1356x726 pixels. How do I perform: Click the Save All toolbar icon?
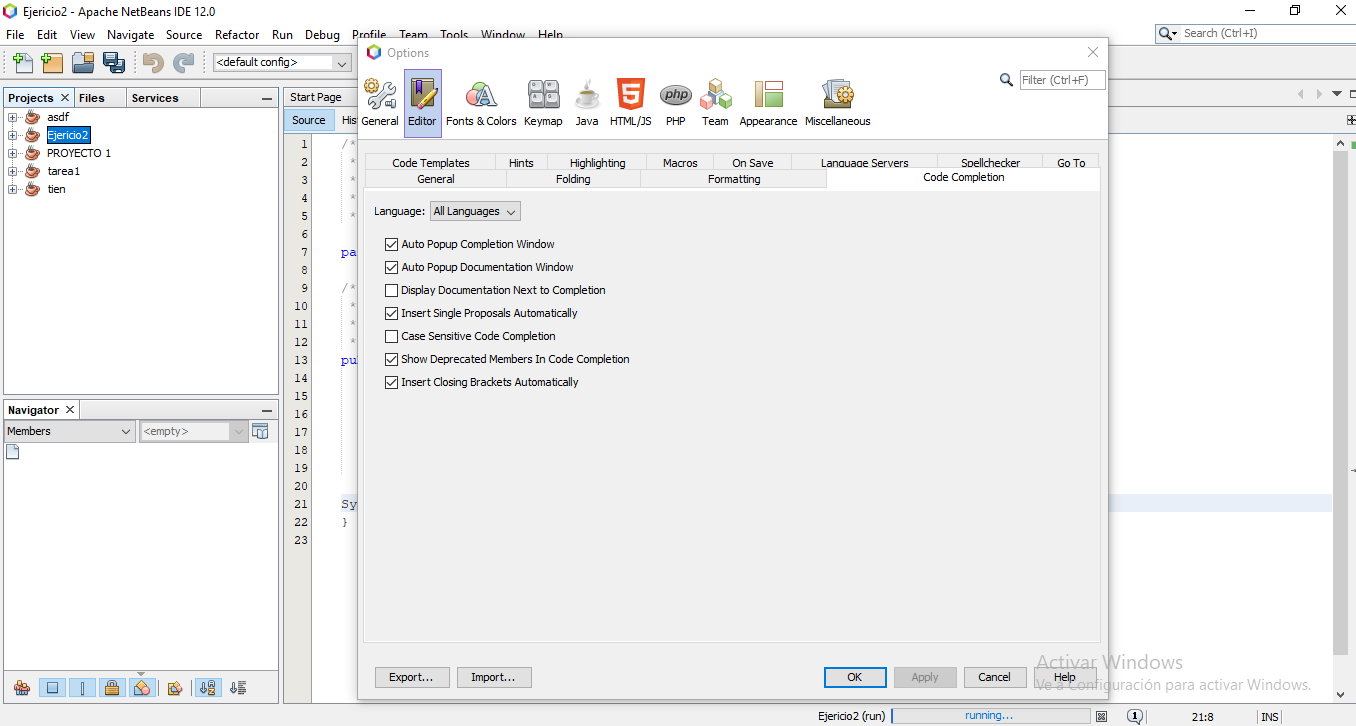[113, 62]
